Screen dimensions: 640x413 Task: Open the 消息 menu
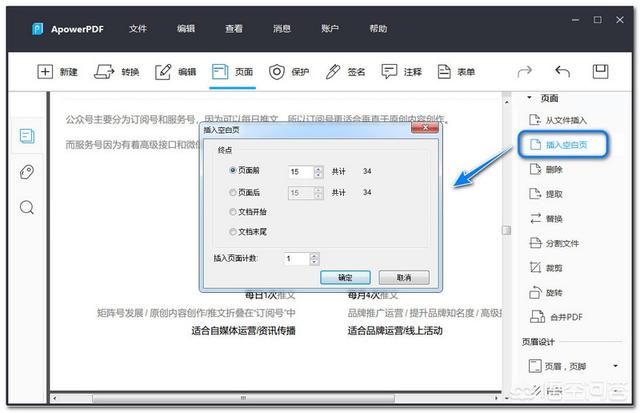click(282, 29)
